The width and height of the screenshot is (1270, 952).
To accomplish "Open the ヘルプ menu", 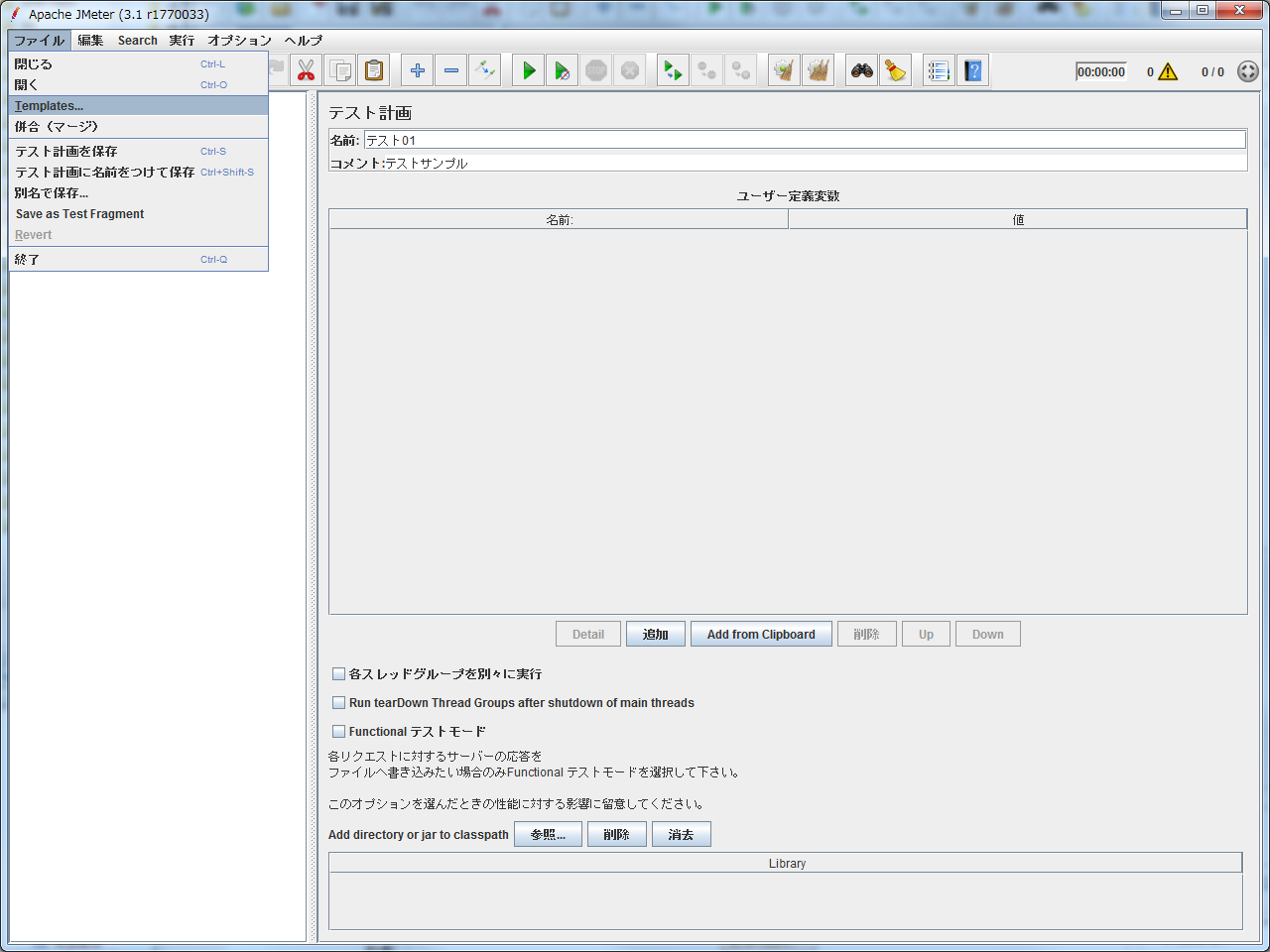I will point(304,41).
